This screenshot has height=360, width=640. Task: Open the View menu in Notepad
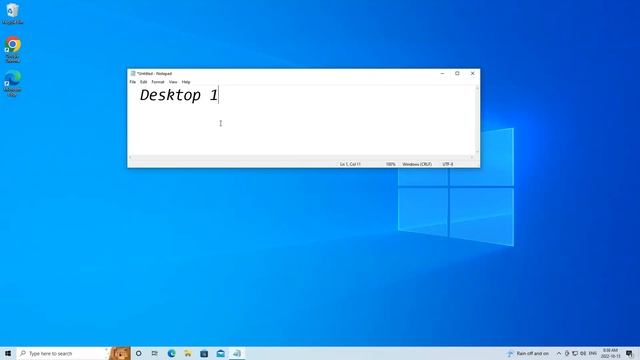point(173,82)
